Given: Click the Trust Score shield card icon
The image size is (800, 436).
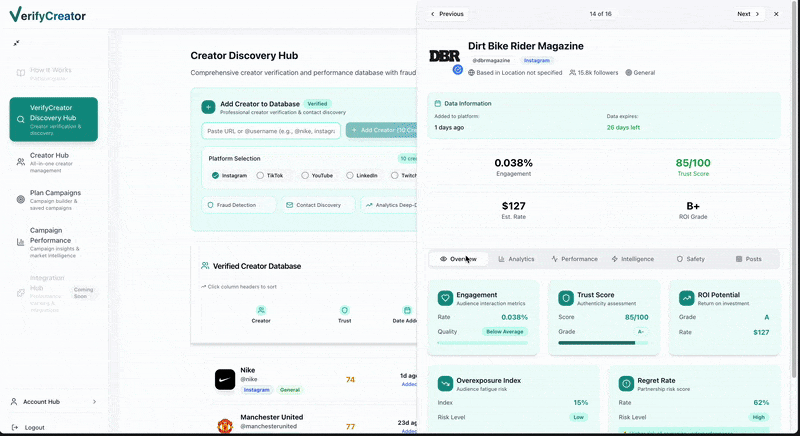Looking at the screenshot, I should pos(566,298).
